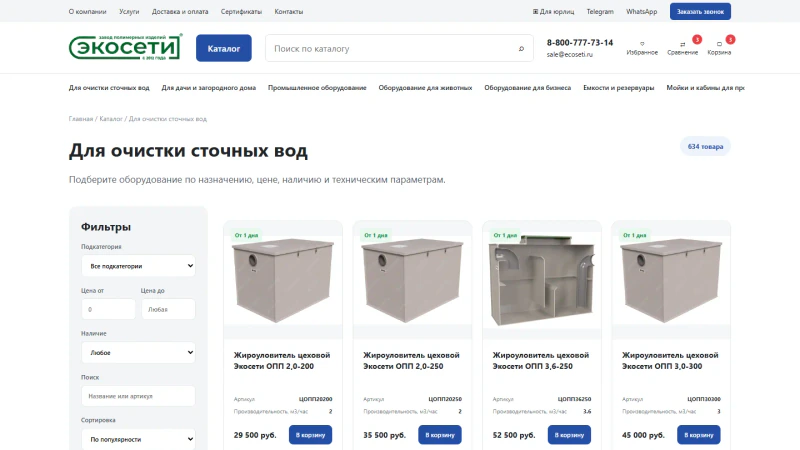
Task: Open title Жироуловитель цеховой Экосети ОПП 3,0-300
Action: (x=670, y=361)
